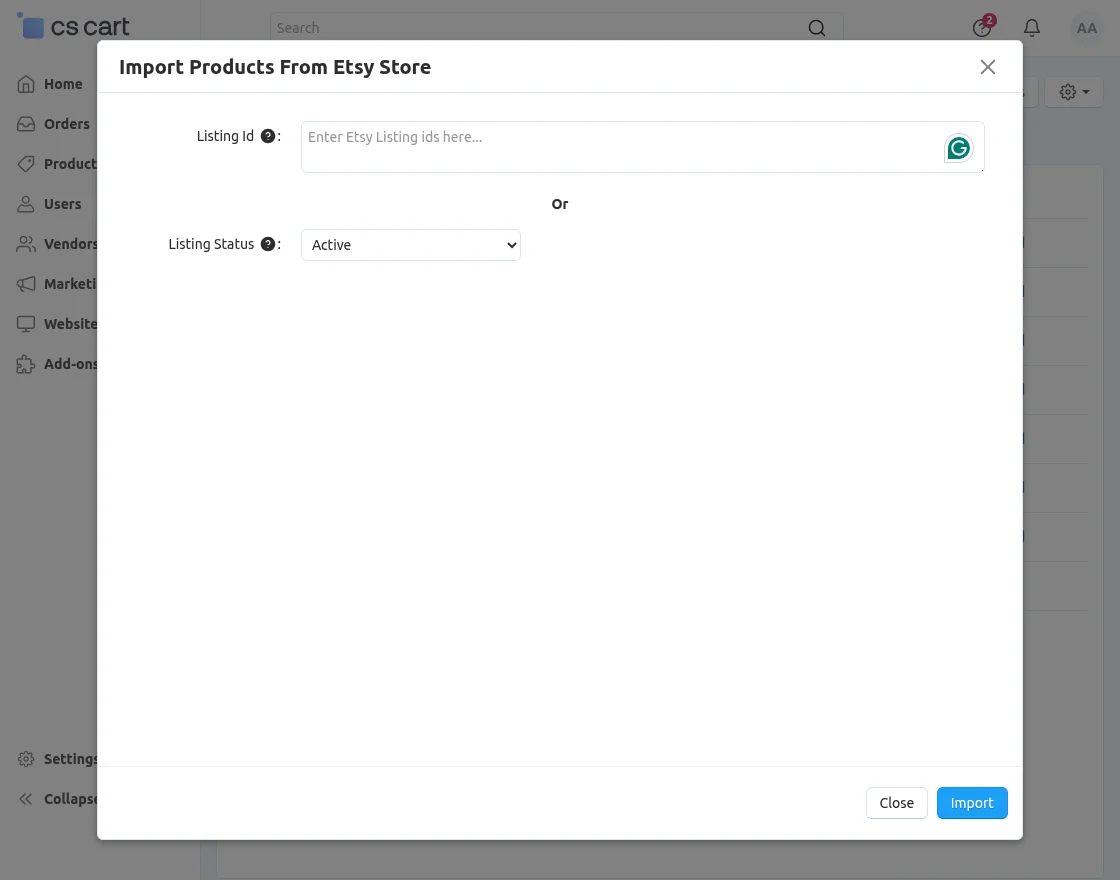Click the 'Listing Id' label
1120x880 pixels.
[225, 136]
